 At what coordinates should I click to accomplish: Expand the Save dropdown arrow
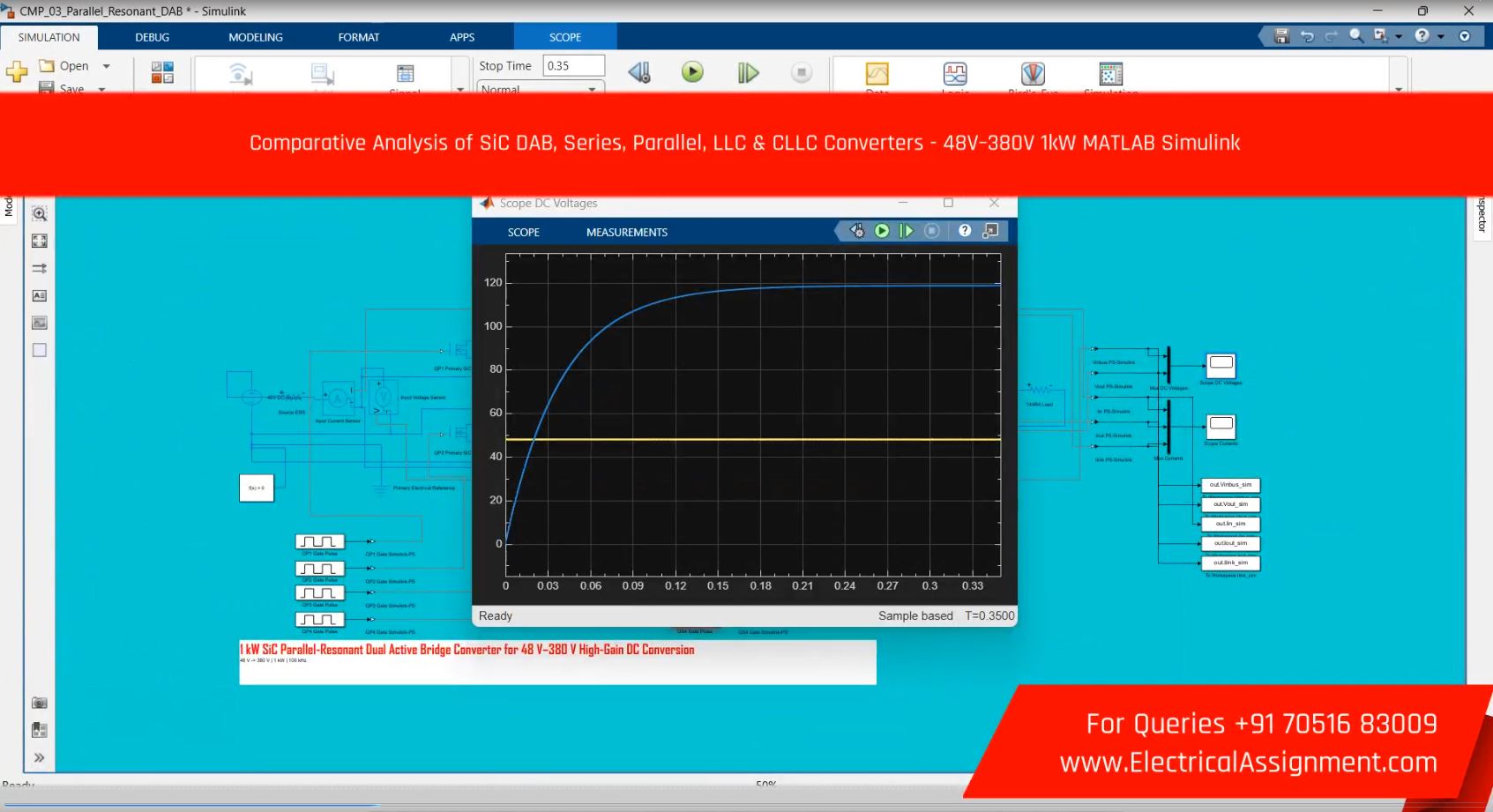[x=101, y=89]
